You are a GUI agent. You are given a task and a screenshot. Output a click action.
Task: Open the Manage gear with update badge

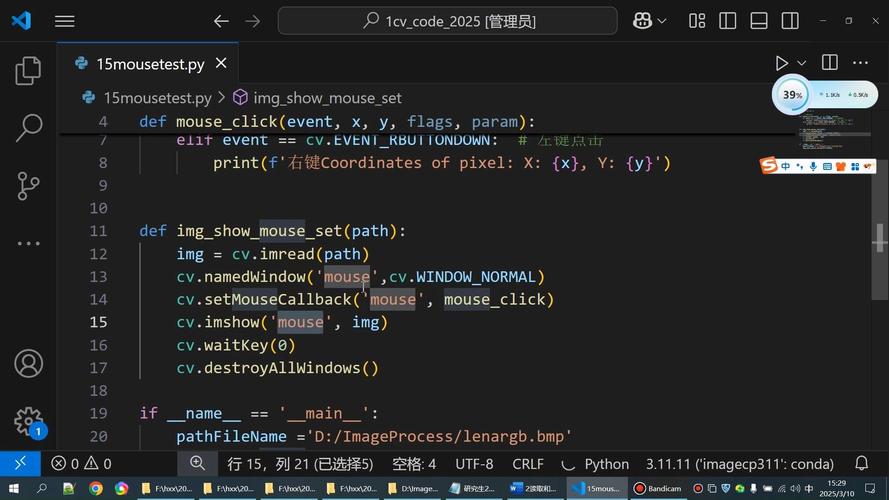point(28,422)
